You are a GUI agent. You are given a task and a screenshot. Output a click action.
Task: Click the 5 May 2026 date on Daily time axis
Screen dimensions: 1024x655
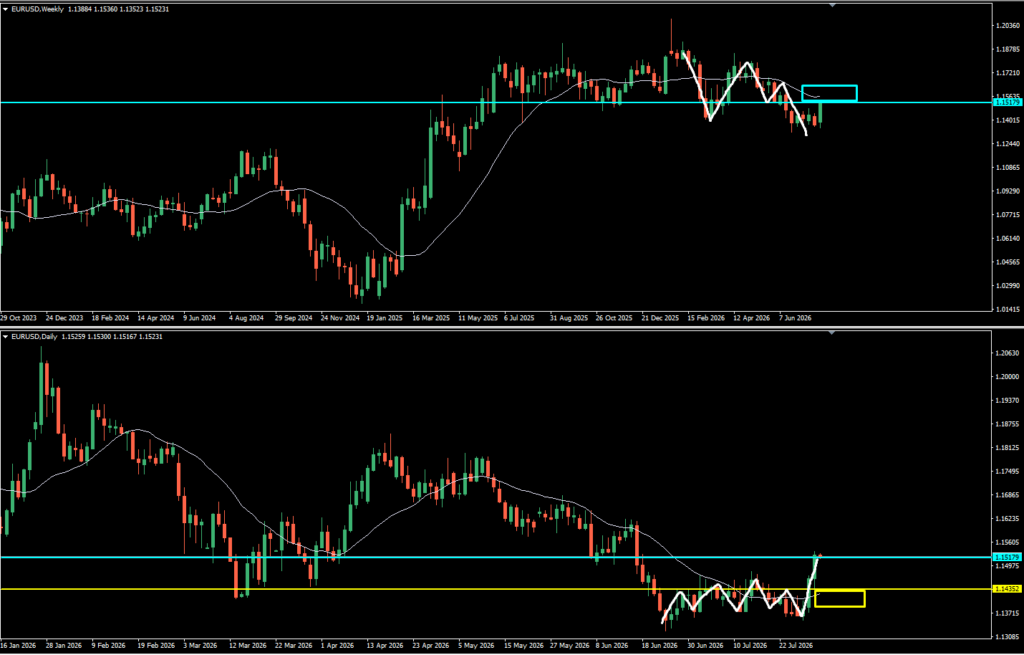click(x=476, y=645)
